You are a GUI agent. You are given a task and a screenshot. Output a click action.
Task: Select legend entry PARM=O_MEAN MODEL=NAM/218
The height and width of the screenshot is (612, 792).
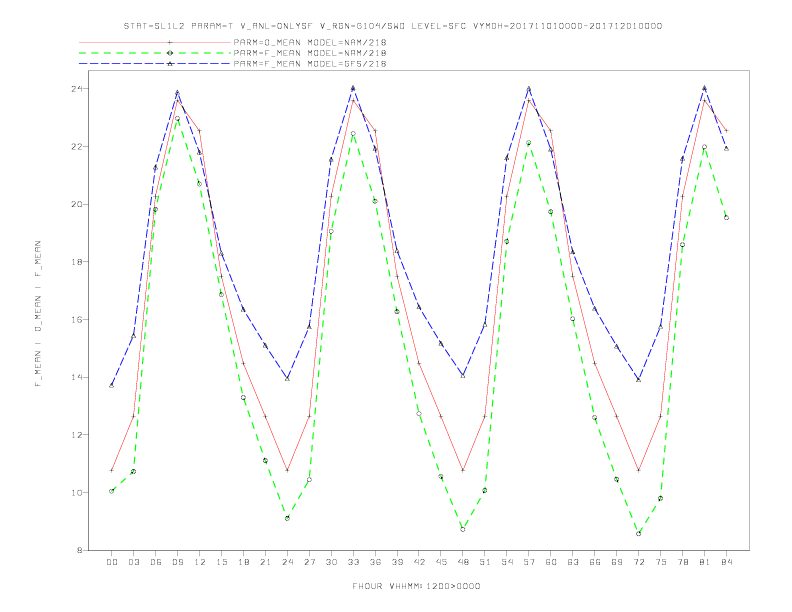point(310,42)
